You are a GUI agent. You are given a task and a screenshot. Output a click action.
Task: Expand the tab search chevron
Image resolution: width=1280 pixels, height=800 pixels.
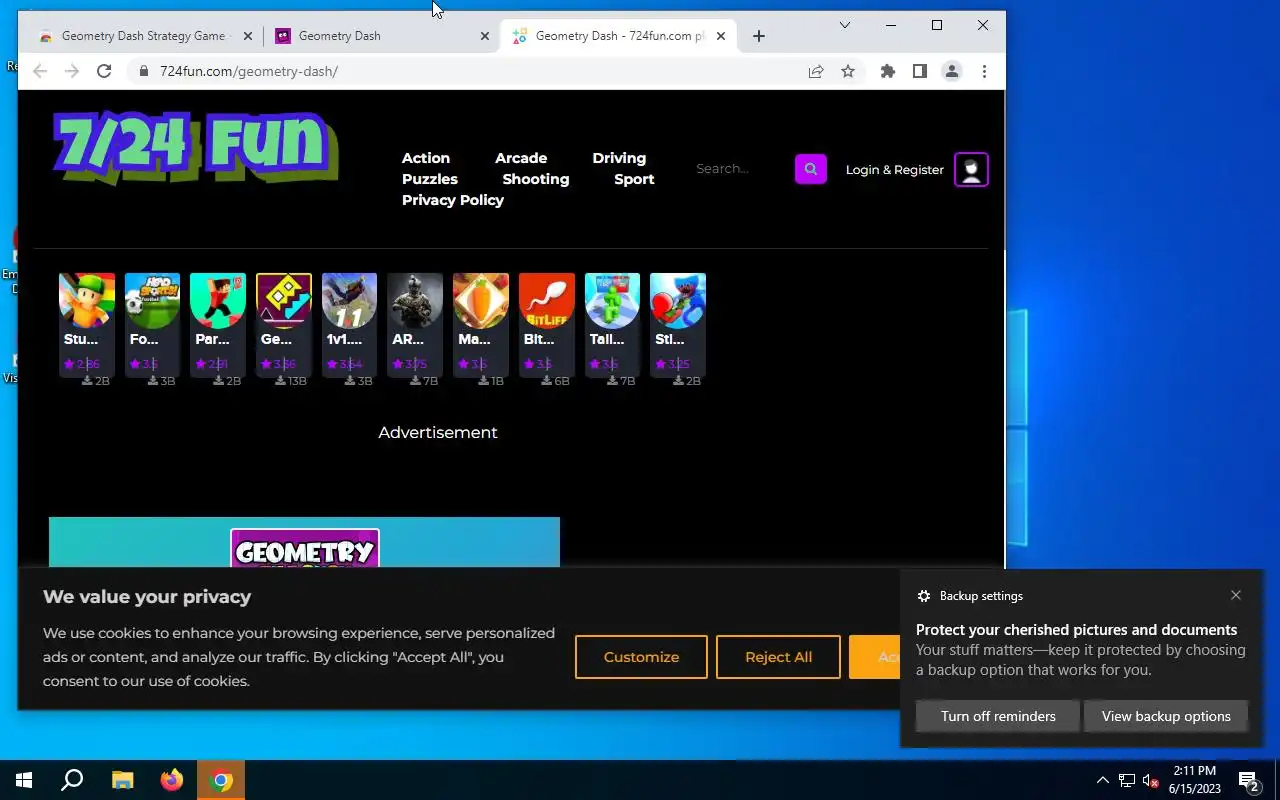click(845, 25)
